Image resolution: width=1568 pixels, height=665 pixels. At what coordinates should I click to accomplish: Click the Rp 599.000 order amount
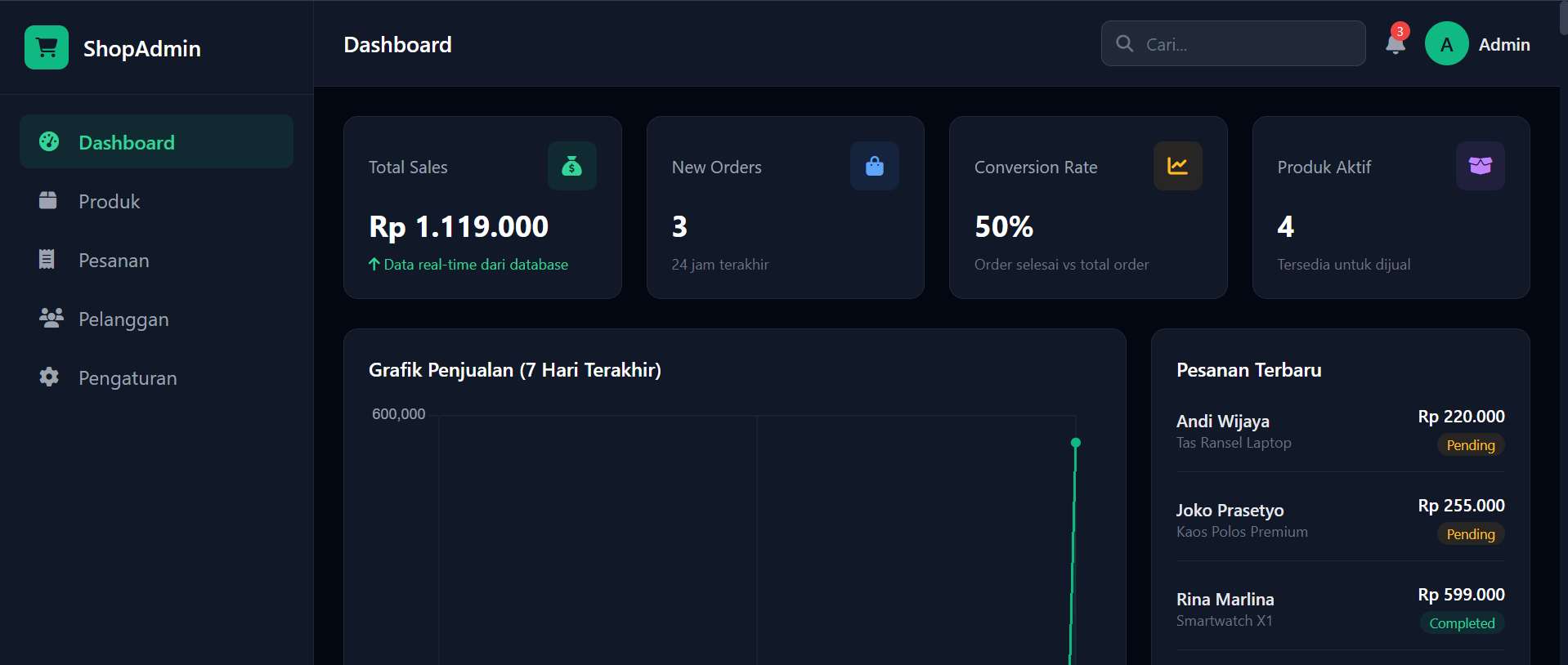click(x=1462, y=595)
